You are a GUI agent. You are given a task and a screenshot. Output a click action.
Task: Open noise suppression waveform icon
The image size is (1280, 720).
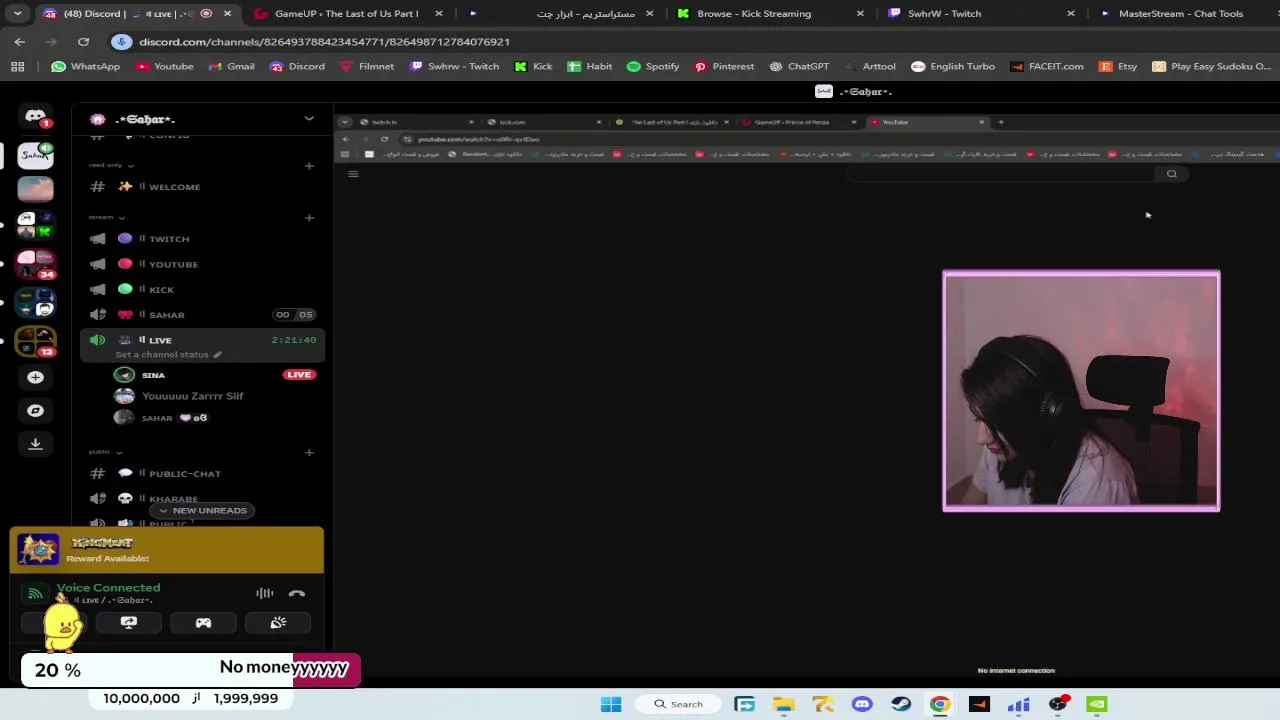coord(264,593)
